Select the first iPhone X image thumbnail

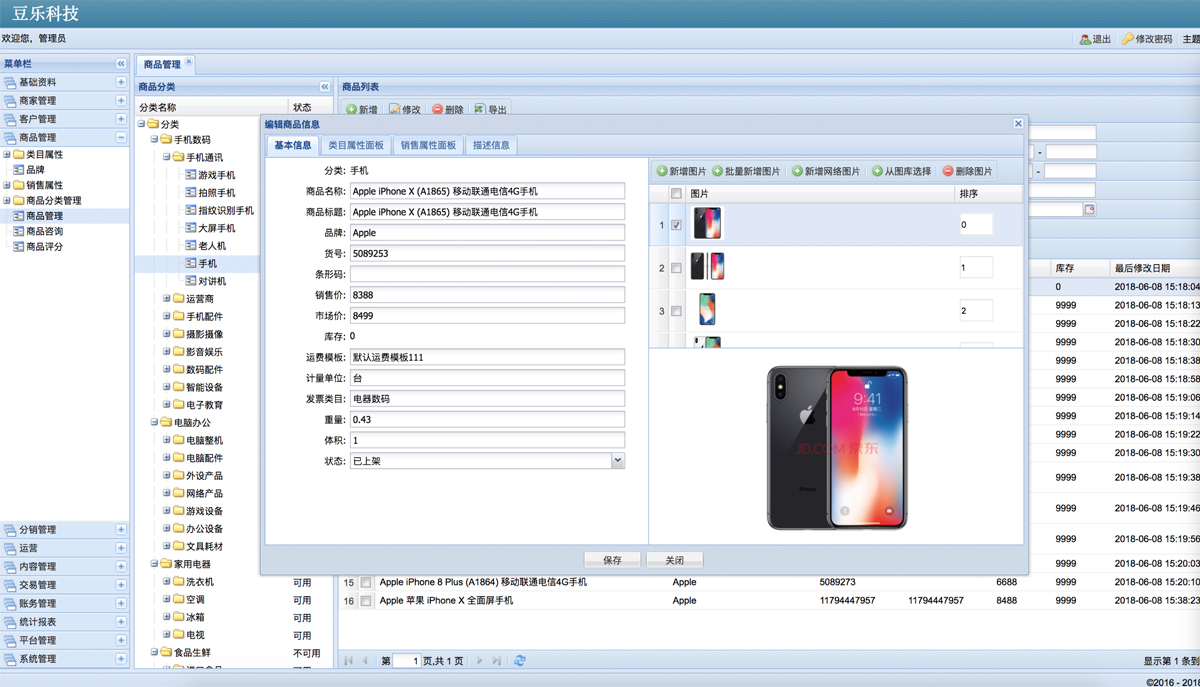pyautogui.click(x=707, y=224)
